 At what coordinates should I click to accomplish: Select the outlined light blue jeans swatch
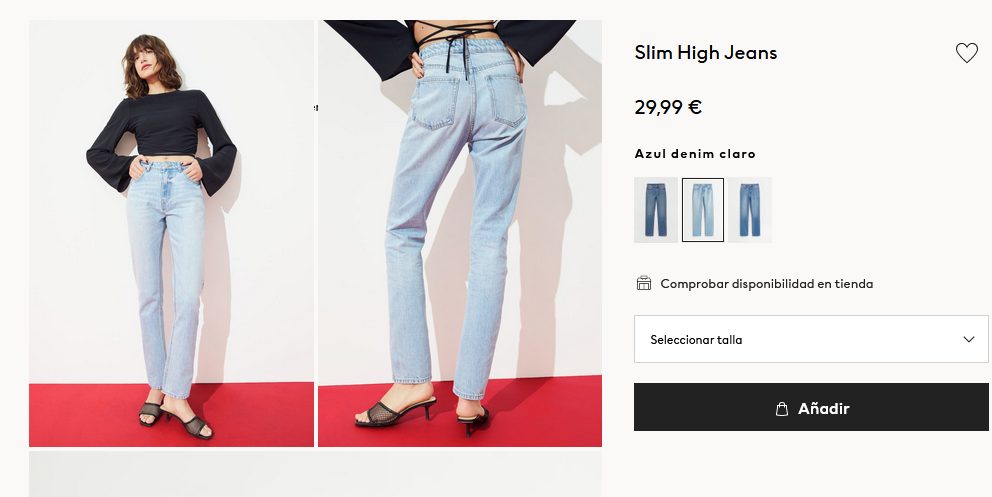pos(702,210)
